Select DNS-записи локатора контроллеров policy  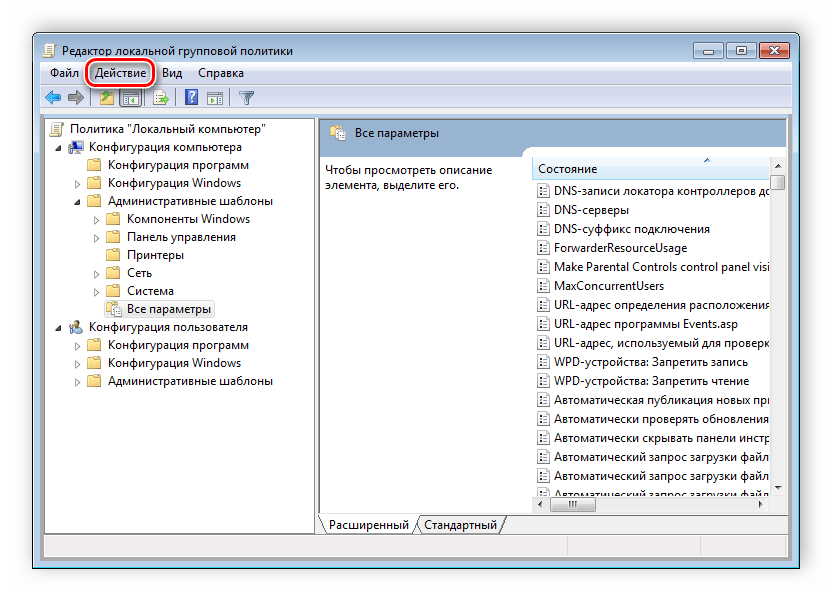pyautogui.click(x=661, y=191)
